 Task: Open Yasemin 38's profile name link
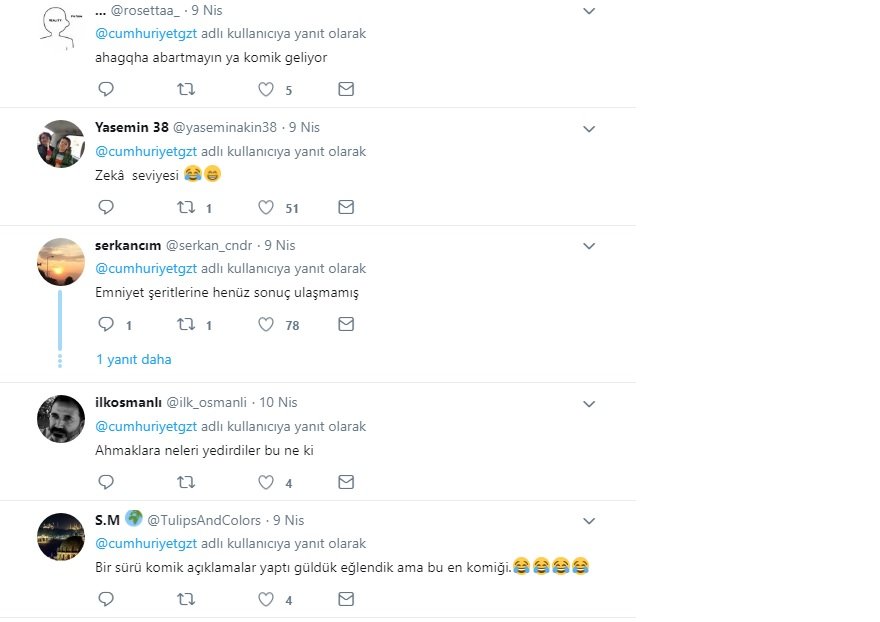131,127
